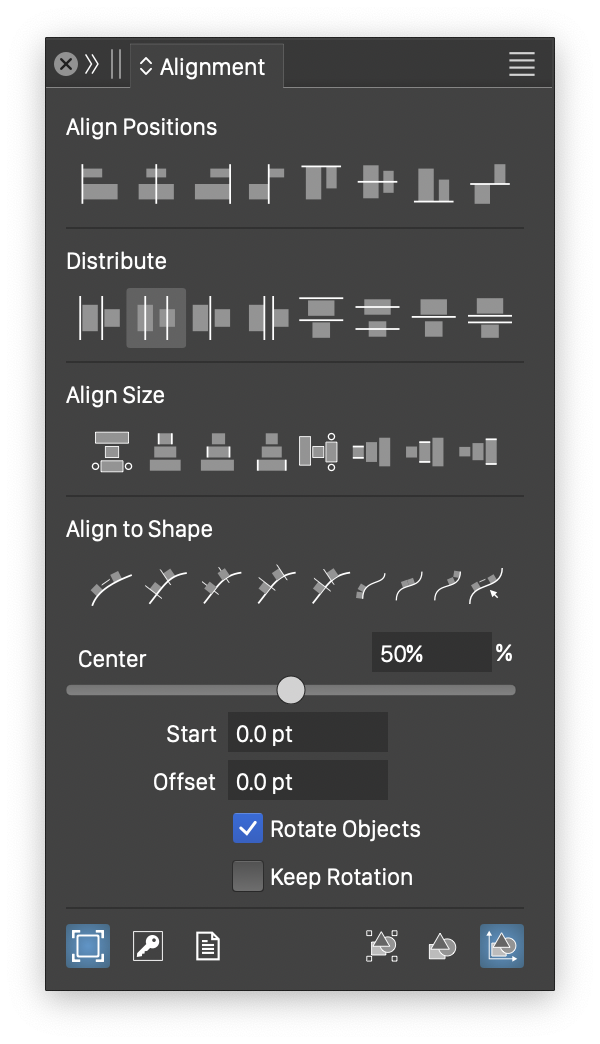
Task: Click the first Align to Shape icon
Action: tap(112, 587)
